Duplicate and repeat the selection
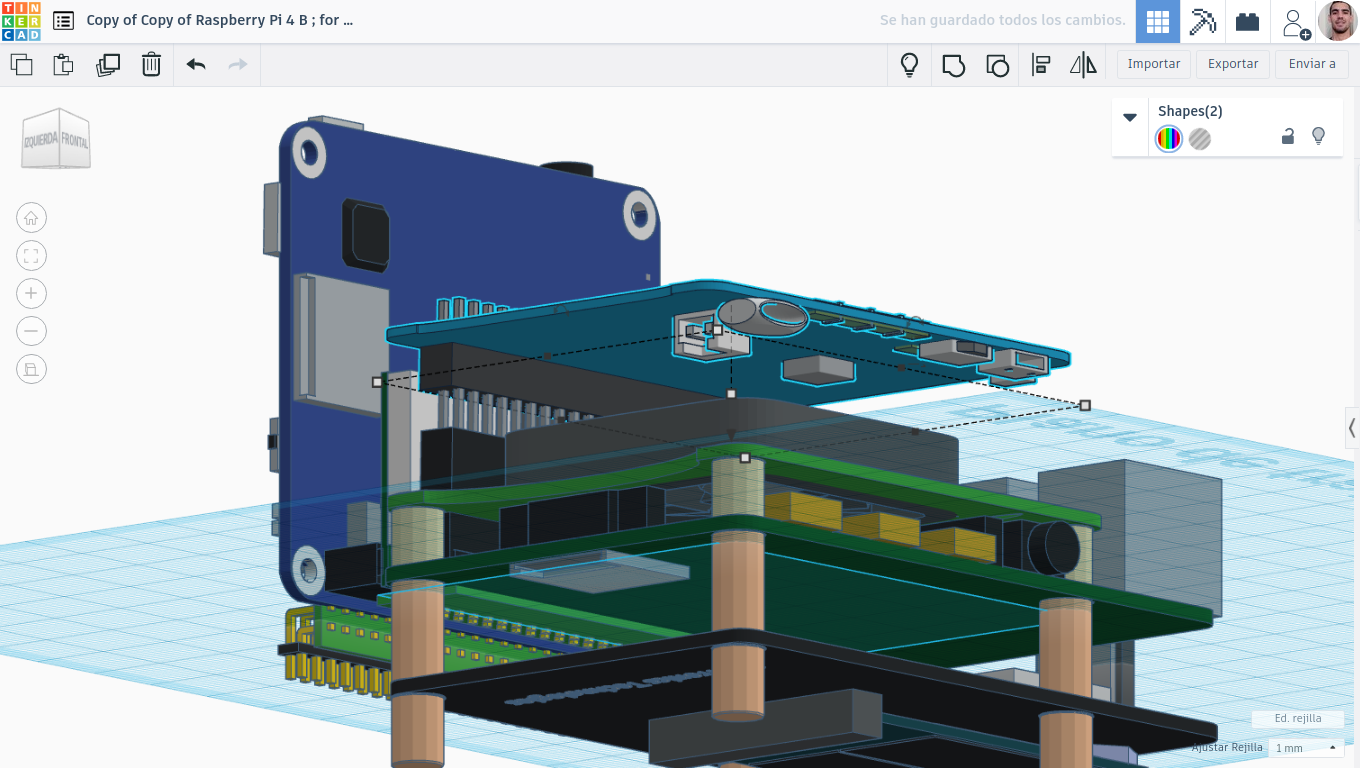The width and height of the screenshot is (1360, 768). tap(107, 65)
